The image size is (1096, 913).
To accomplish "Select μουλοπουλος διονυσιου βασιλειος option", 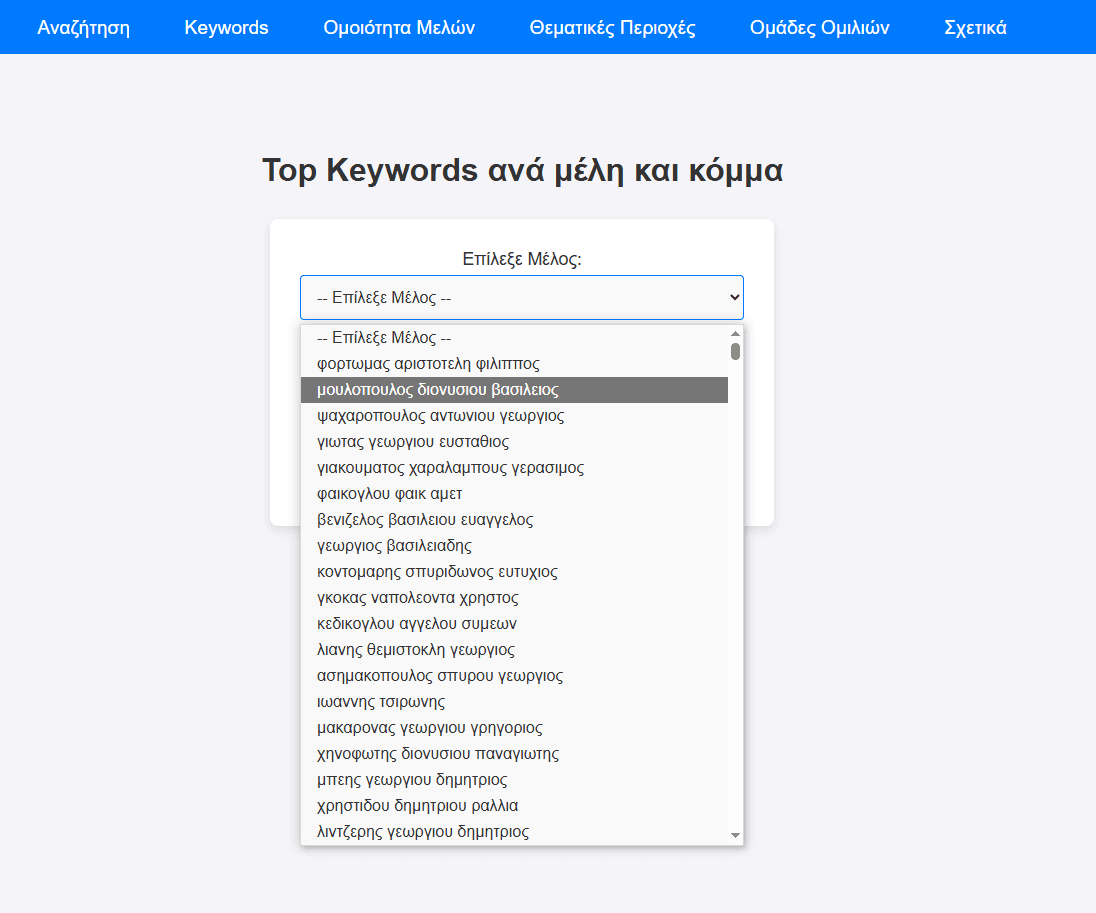I will [x=514, y=389].
